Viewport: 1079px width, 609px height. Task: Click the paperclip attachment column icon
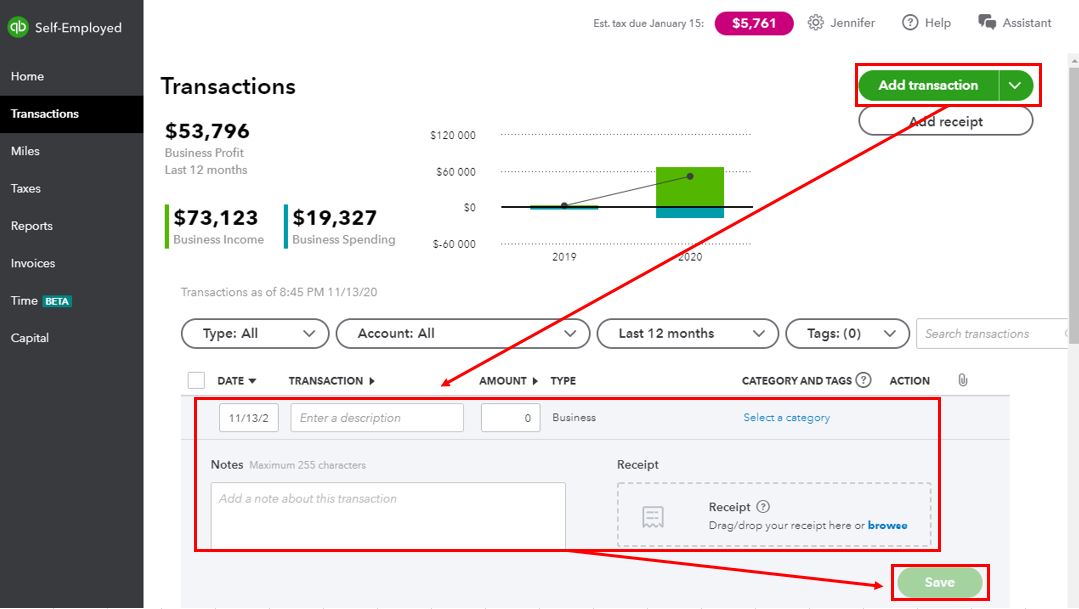963,380
